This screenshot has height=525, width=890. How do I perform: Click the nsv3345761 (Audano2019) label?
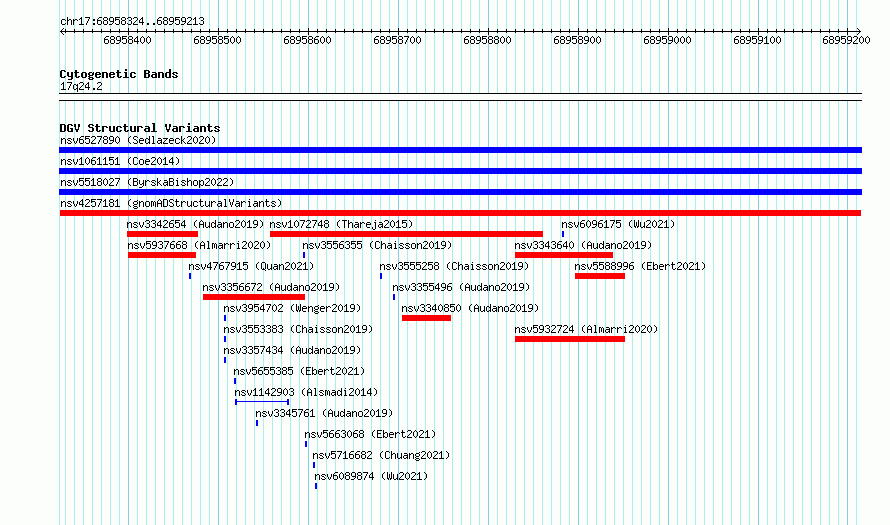(324, 413)
